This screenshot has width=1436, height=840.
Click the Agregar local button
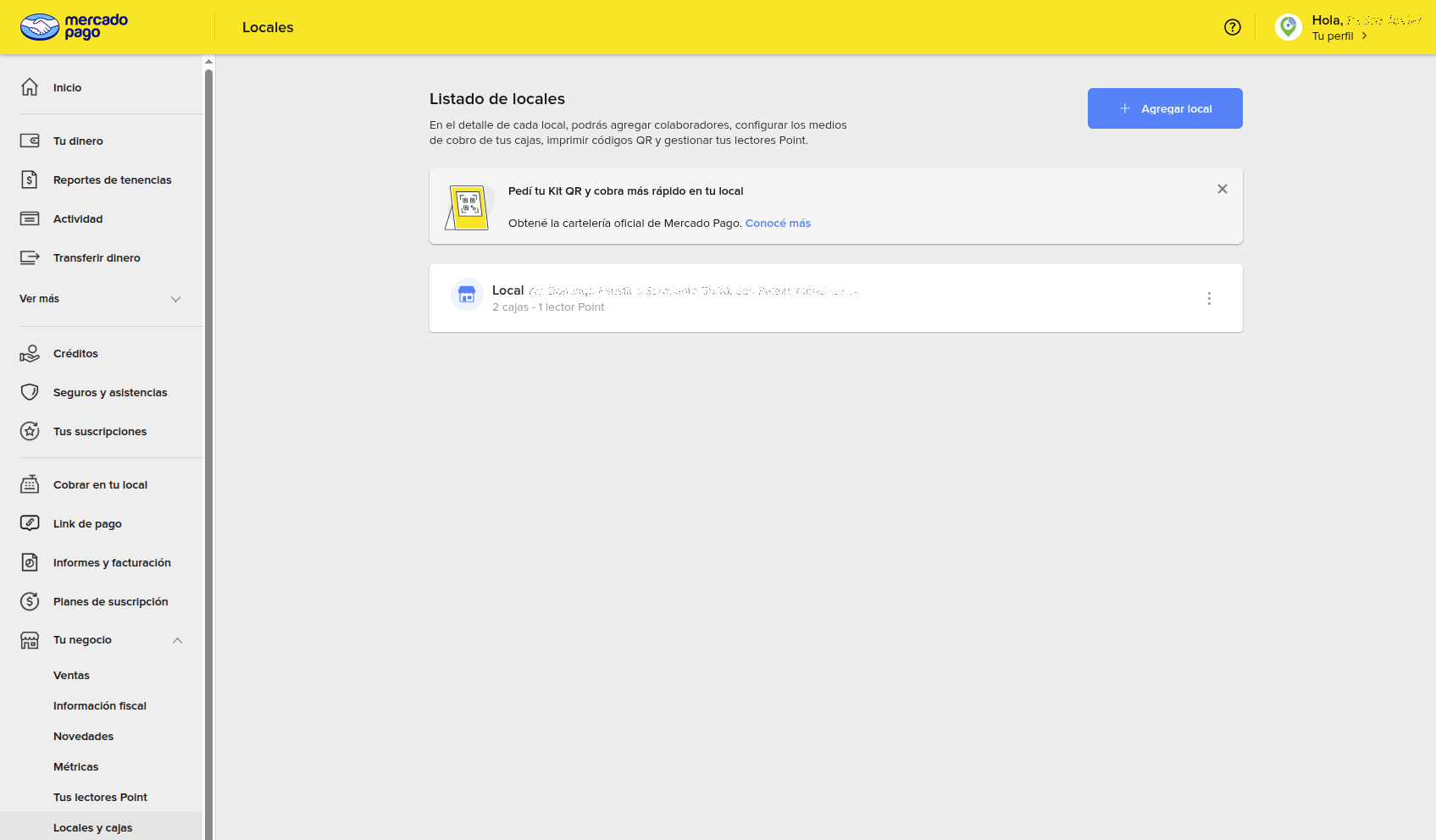[x=1165, y=108]
